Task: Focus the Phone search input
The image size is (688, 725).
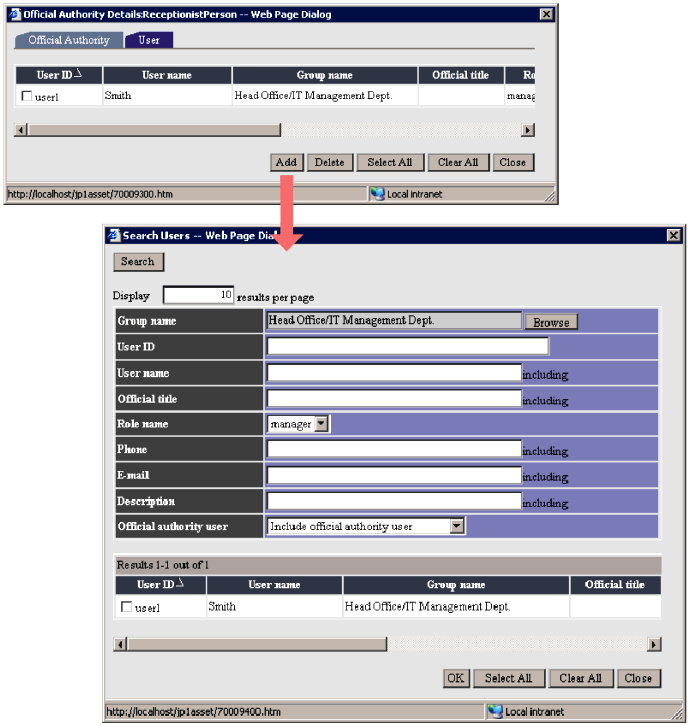Action: (x=394, y=449)
